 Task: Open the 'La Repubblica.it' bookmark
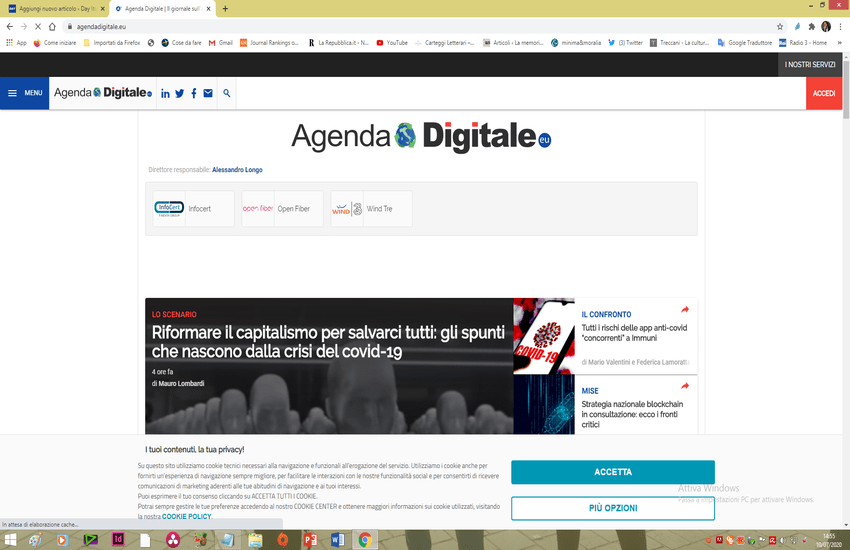pyautogui.click(x=338, y=43)
